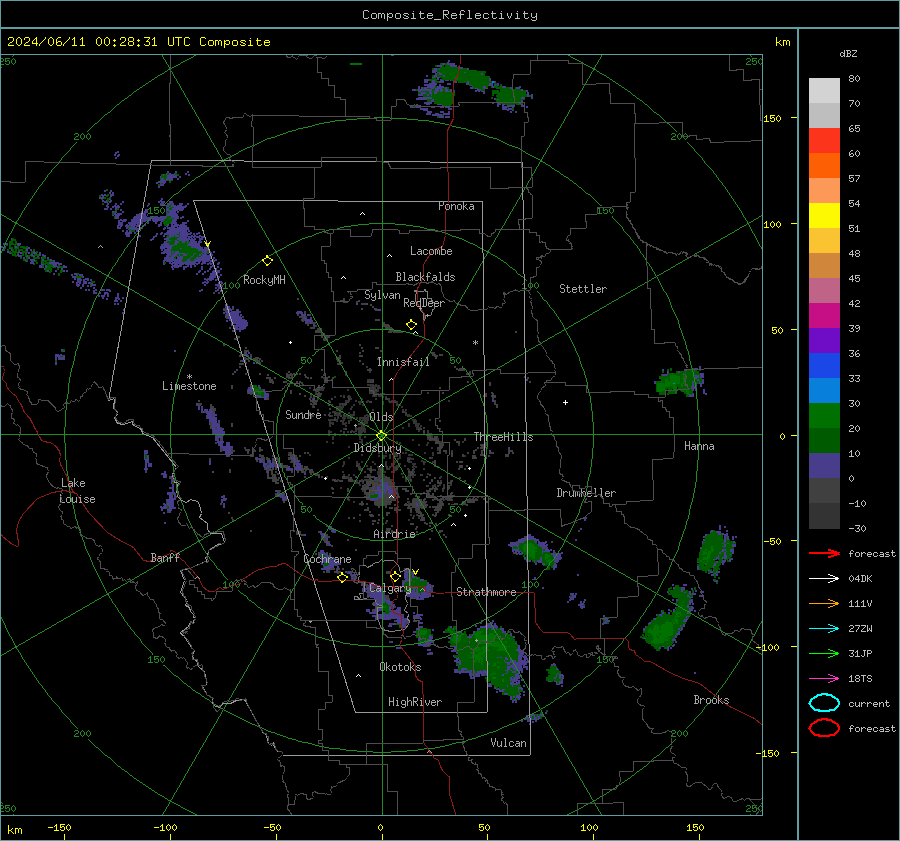Click the Hanna label
This screenshot has height=841, width=900.
[699, 446]
